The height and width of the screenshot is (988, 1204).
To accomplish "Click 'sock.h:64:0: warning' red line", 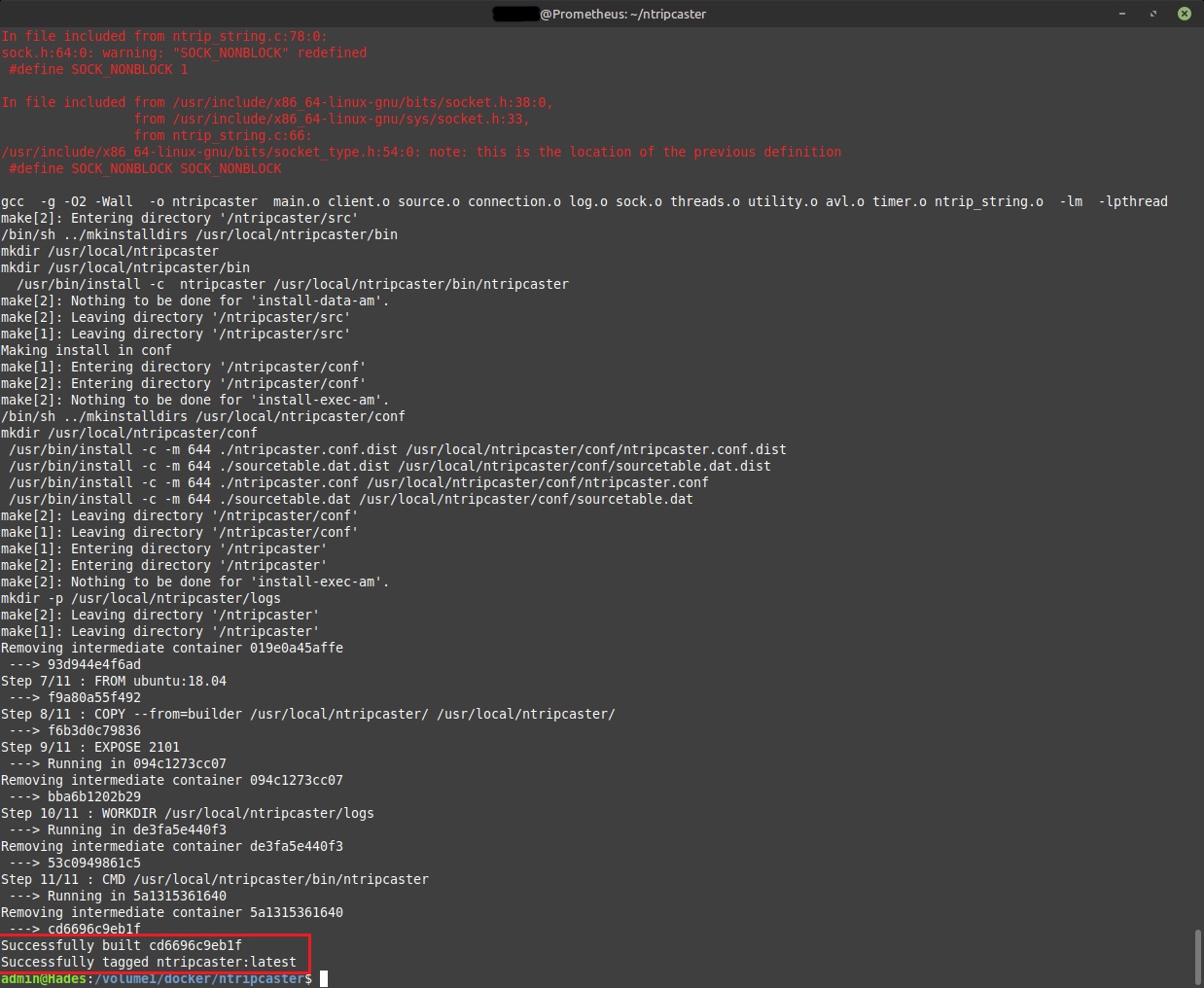I will point(184,53).
